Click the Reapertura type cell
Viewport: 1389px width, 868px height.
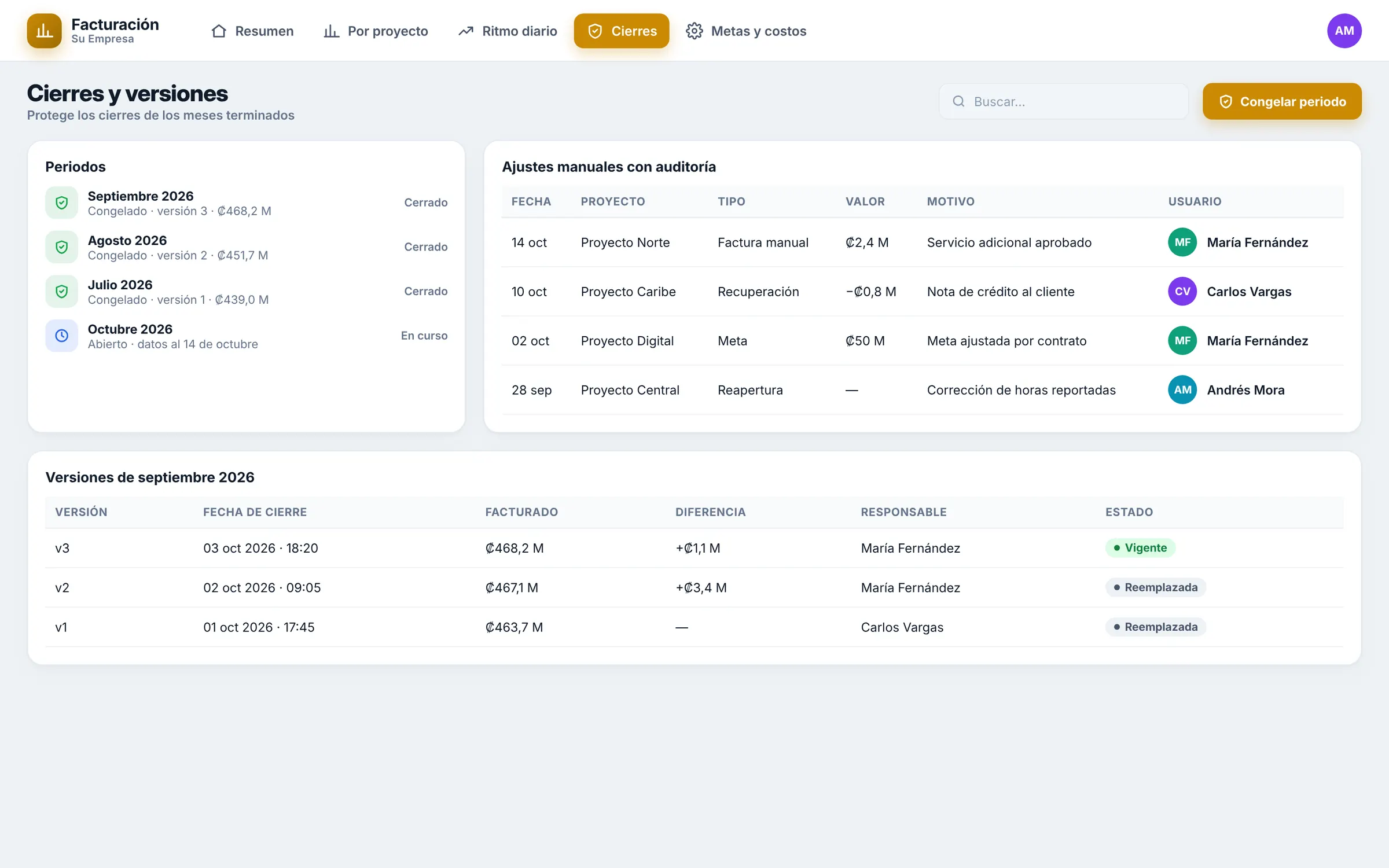(750, 390)
